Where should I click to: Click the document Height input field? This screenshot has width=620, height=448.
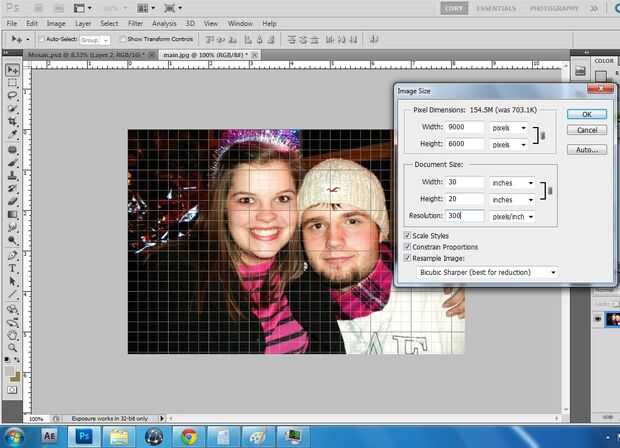466,199
